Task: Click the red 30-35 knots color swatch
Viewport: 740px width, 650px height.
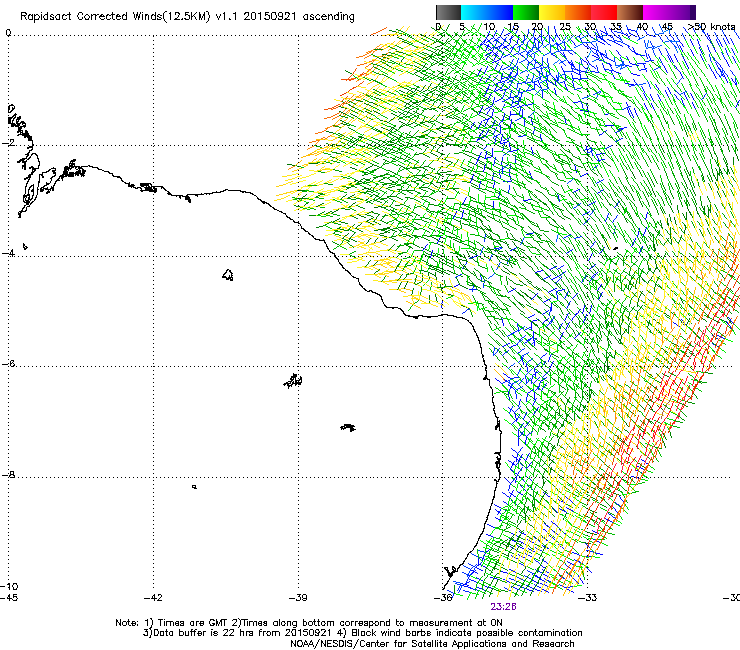Action: (604, 12)
